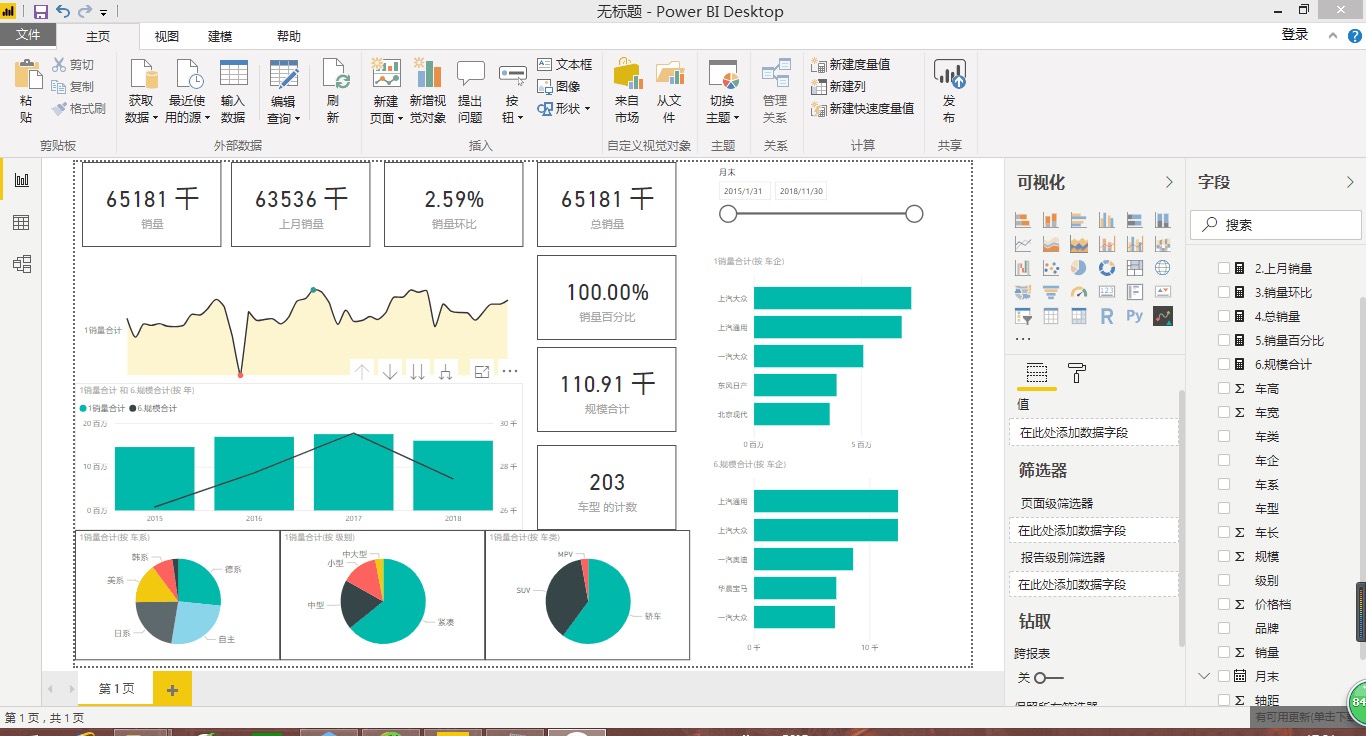
Task: Choose the card visual with 123
Action: point(1107,293)
